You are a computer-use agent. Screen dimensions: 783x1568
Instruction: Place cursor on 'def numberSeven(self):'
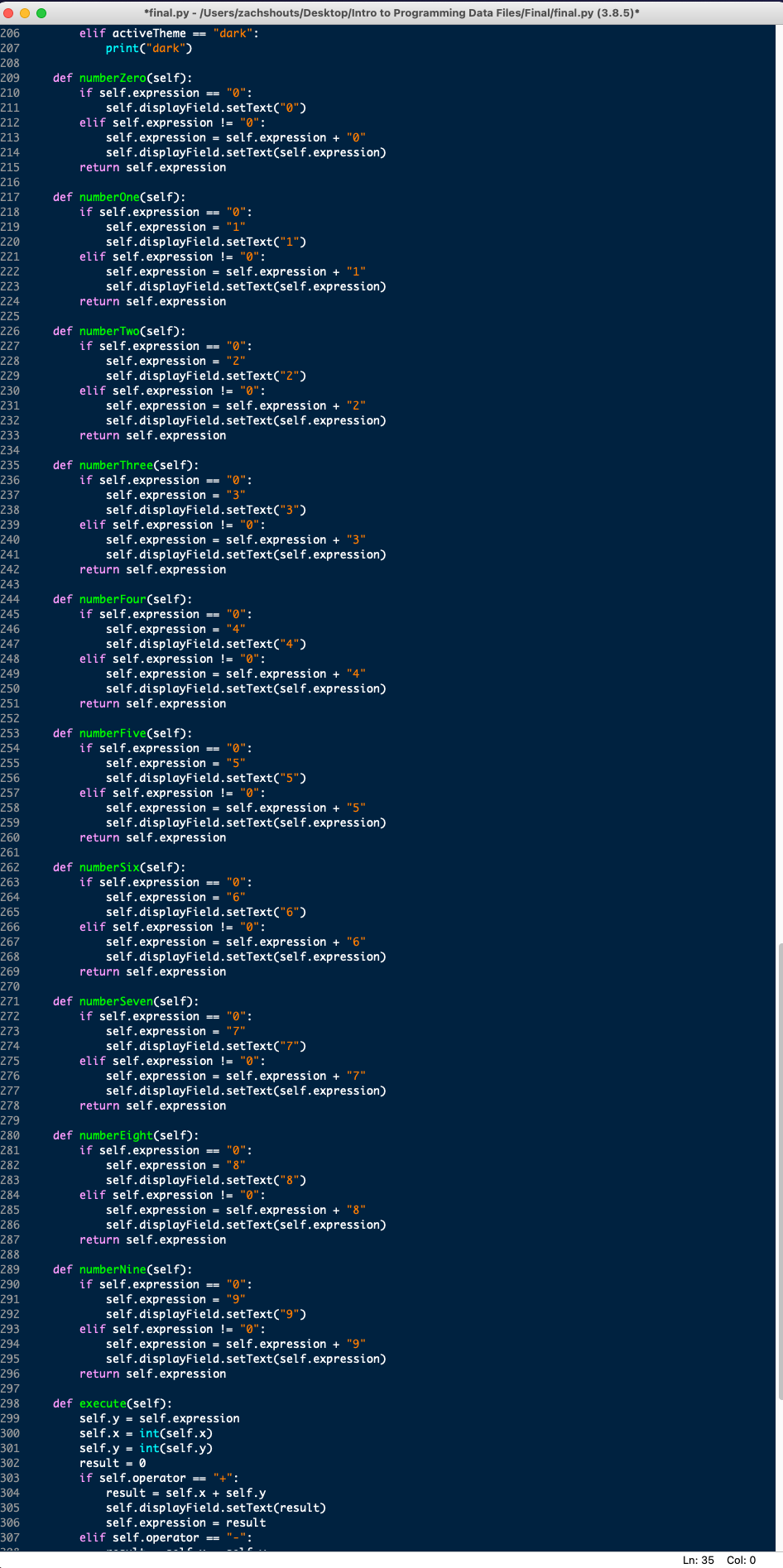point(126,1001)
